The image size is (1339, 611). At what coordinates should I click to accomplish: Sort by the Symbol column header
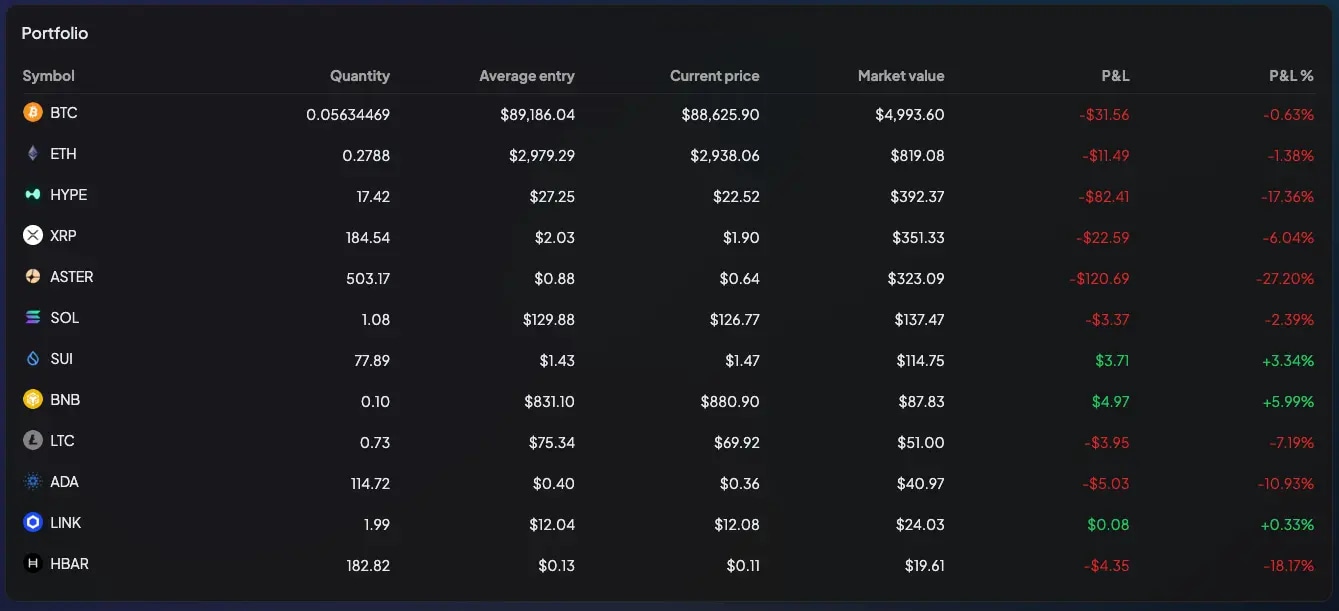click(x=48, y=75)
